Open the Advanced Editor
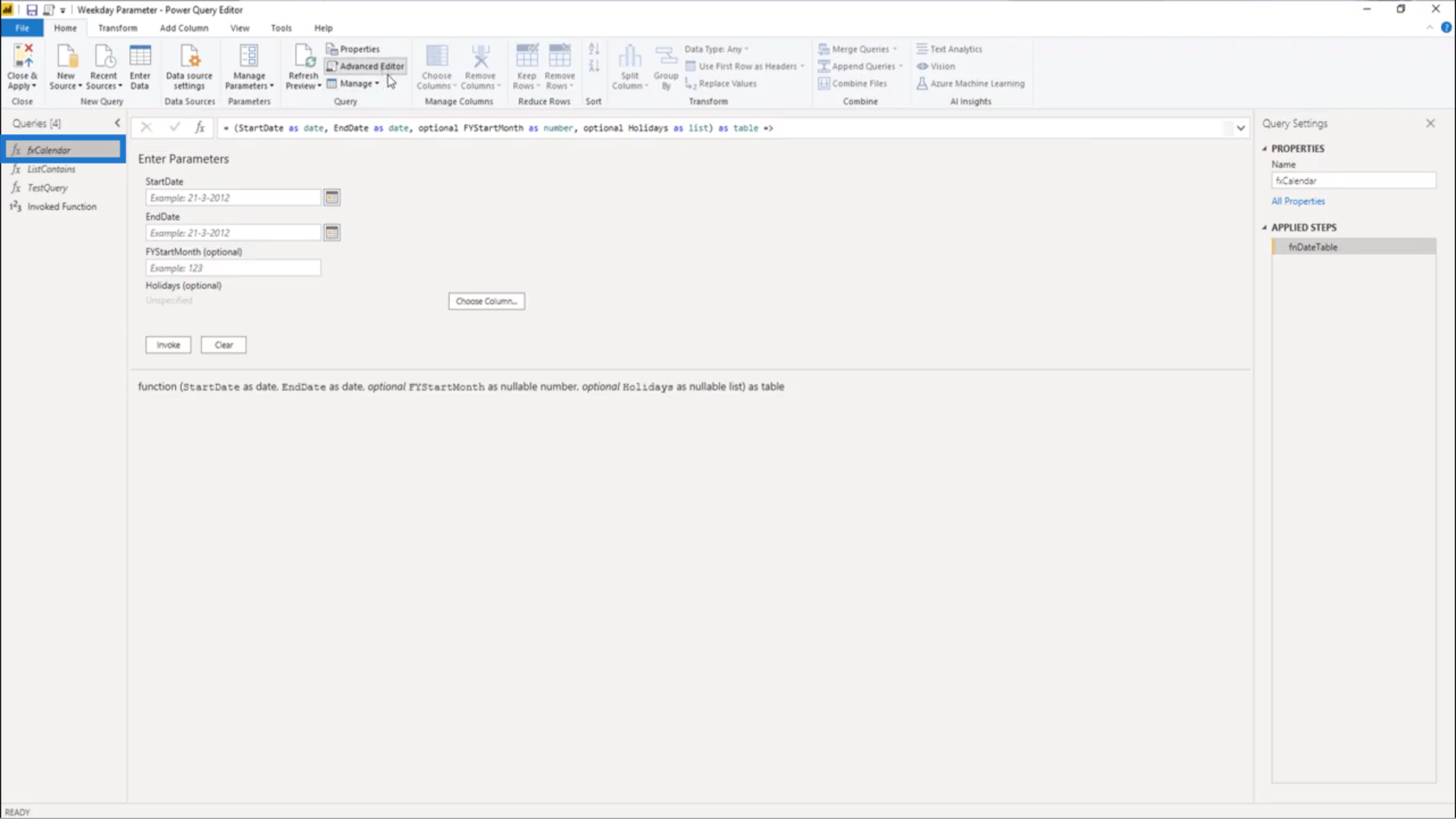Image resolution: width=1456 pixels, height=819 pixels. pyautogui.click(x=365, y=66)
